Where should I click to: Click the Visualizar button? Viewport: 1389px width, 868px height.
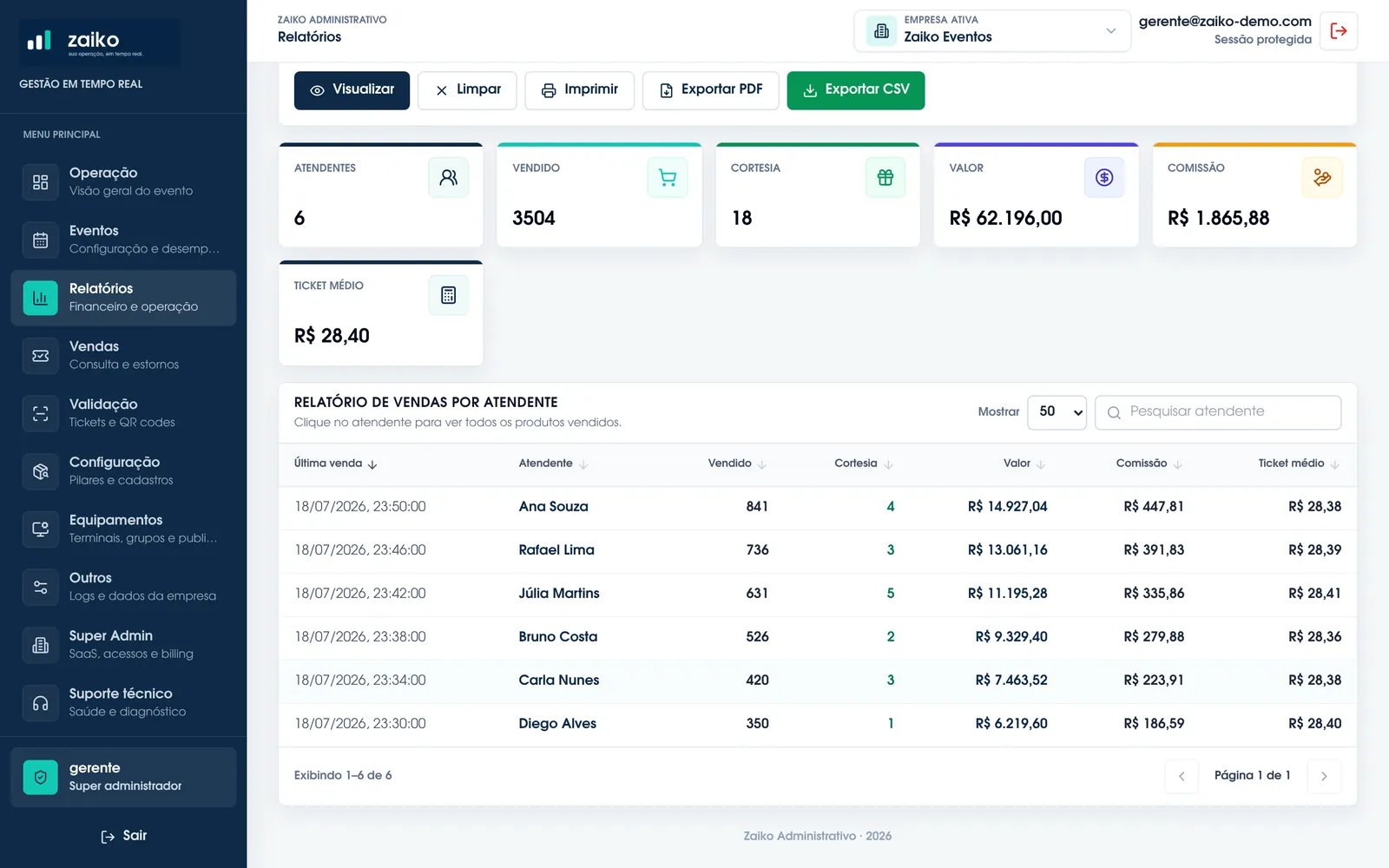[352, 90]
